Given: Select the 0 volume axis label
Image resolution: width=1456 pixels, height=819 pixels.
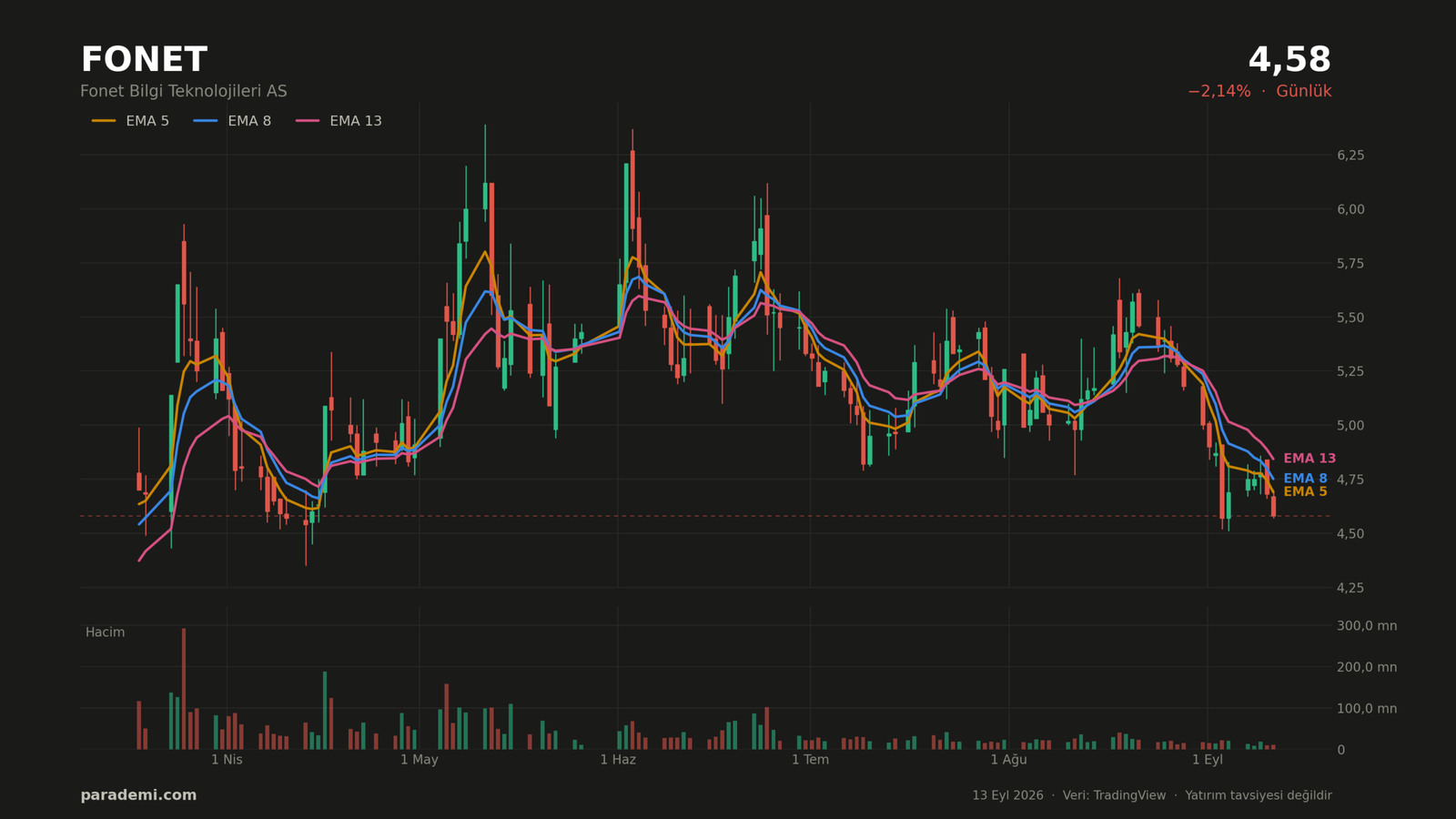Looking at the screenshot, I should (1341, 750).
